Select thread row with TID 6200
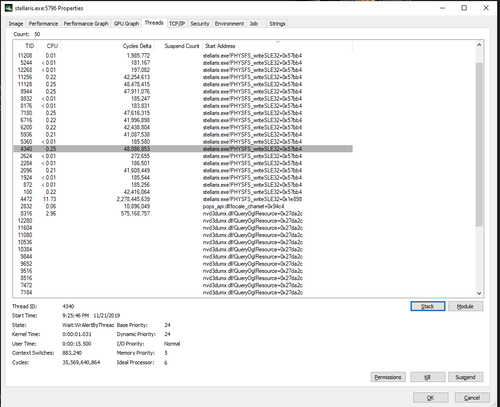500x407 pixels. click(x=183, y=127)
